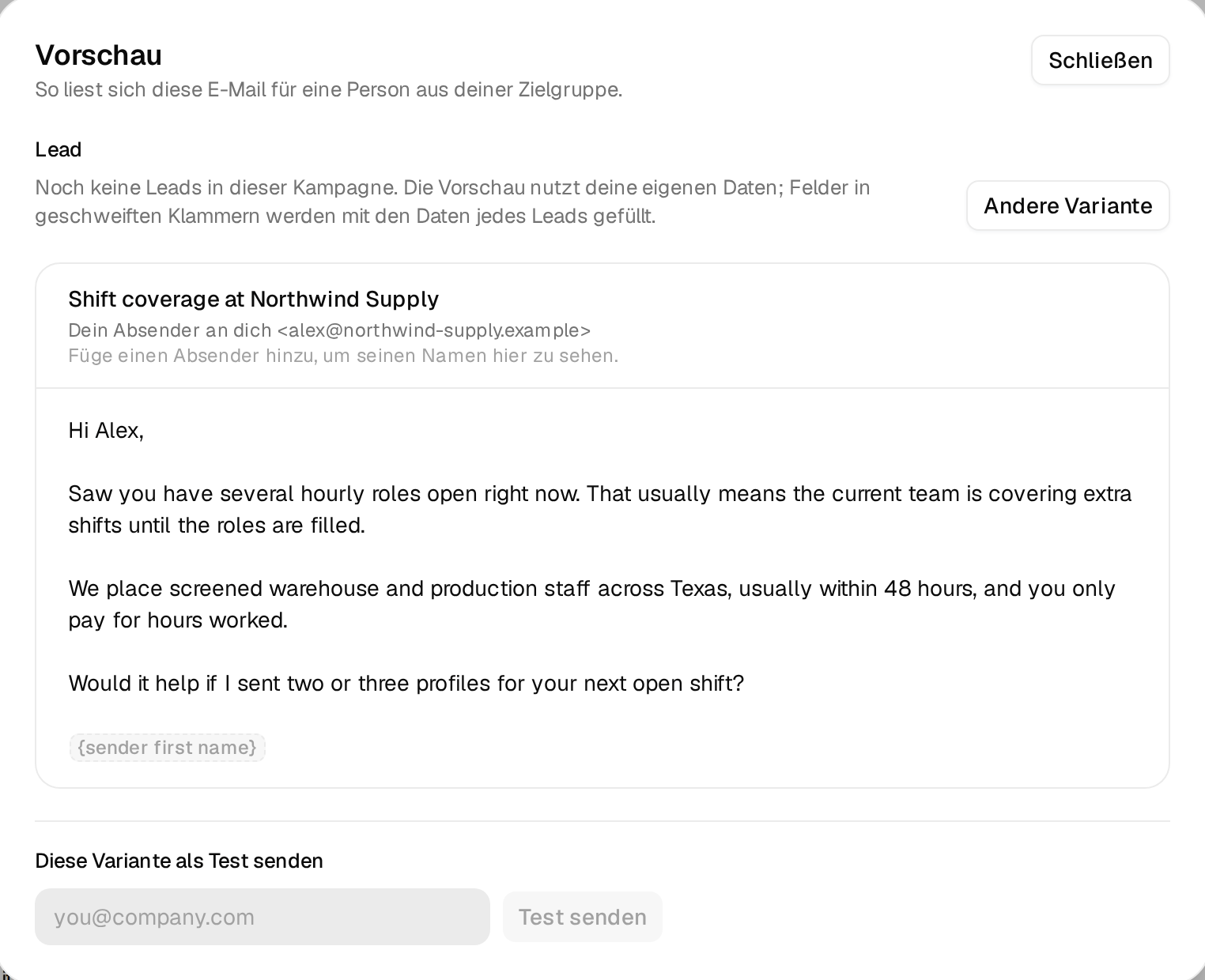Screen dimensions: 1205x980
Task: Click the 'Hi Alex,' greeting line
Action: point(106,431)
